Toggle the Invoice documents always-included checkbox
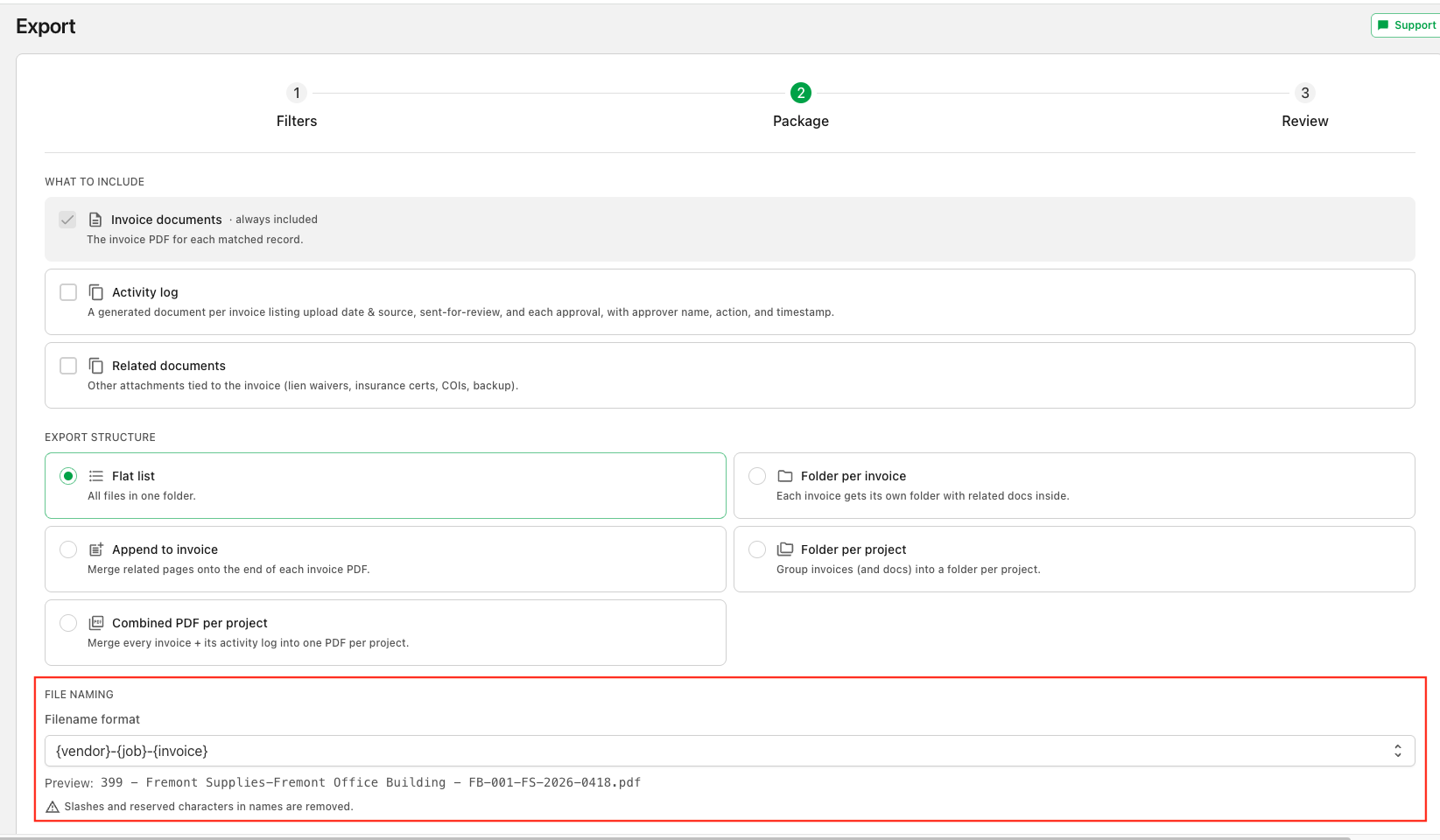Viewport: 1440px width, 840px height. point(67,220)
